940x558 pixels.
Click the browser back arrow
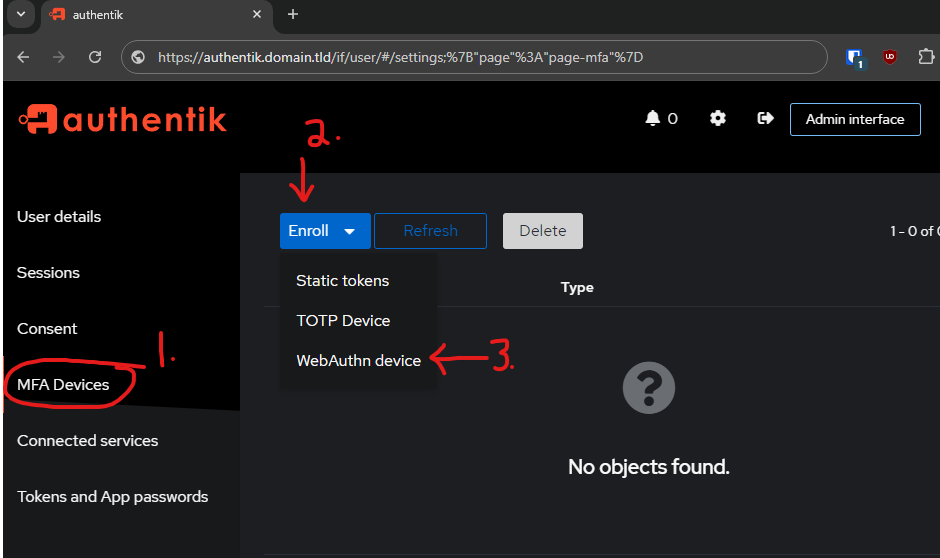(x=23, y=57)
